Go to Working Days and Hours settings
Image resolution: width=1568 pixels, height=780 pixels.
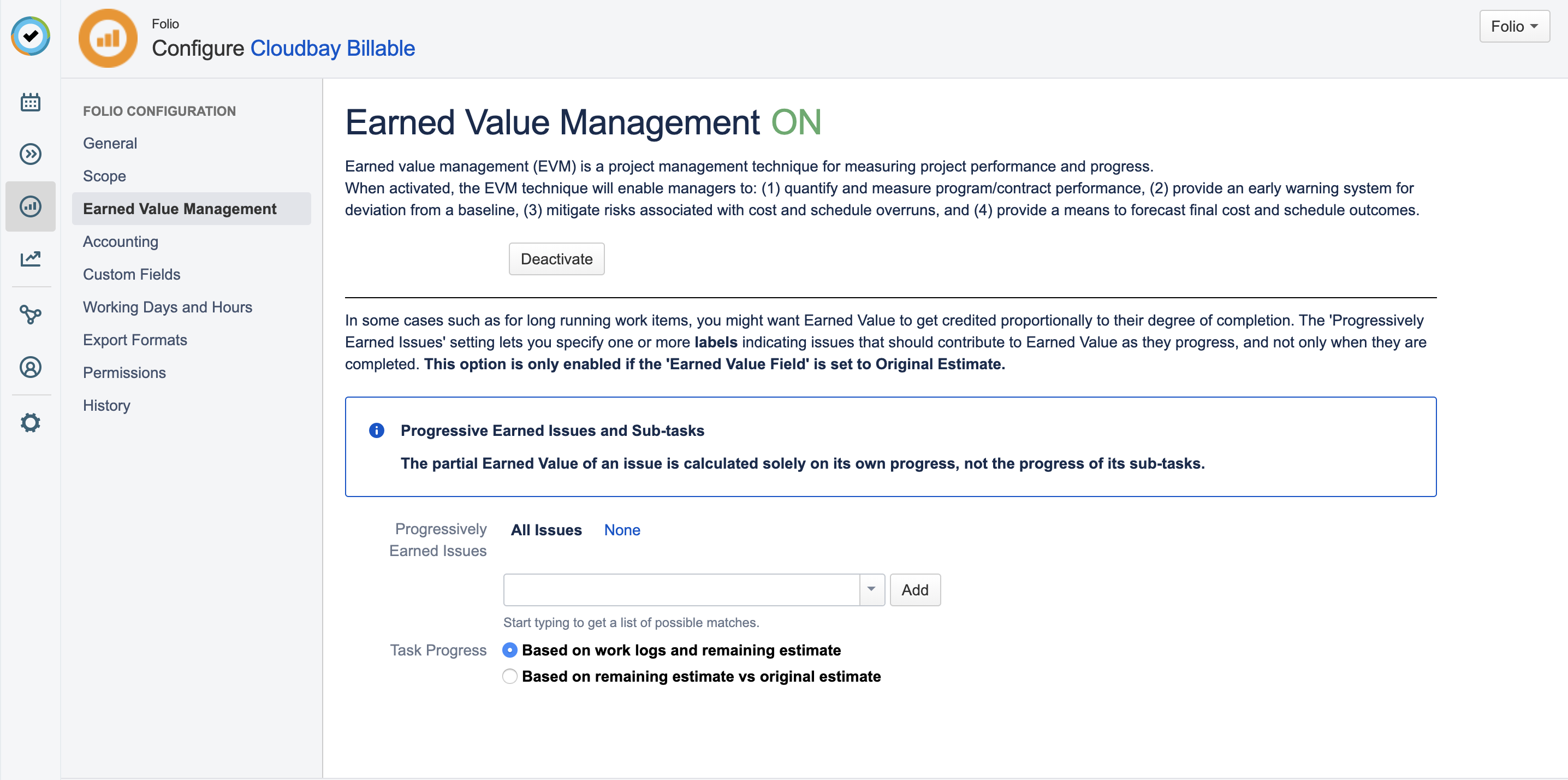(x=168, y=307)
